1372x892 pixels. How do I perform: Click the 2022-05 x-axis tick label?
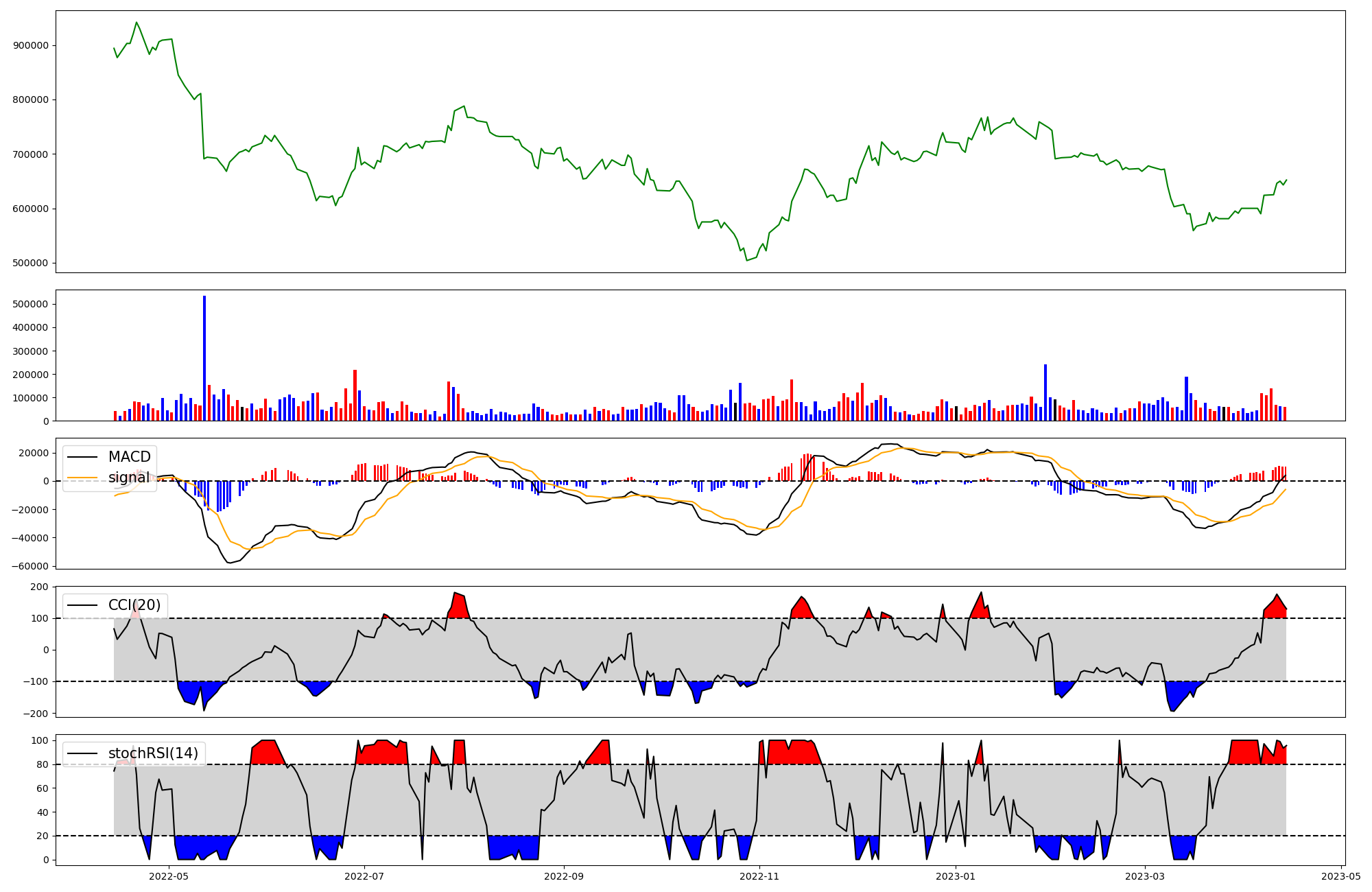tap(168, 876)
